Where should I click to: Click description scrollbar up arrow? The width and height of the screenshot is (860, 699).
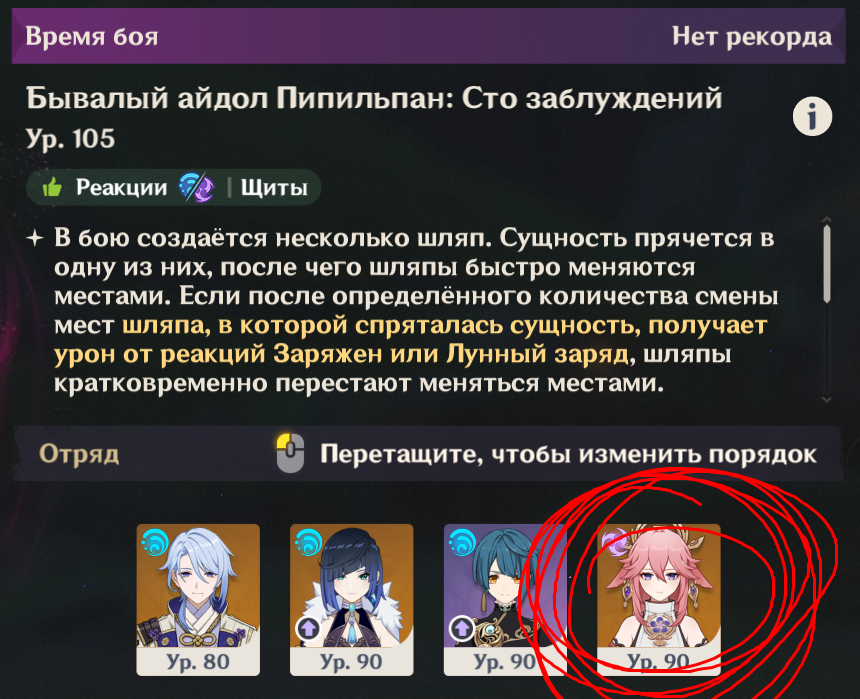click(827, 219)
